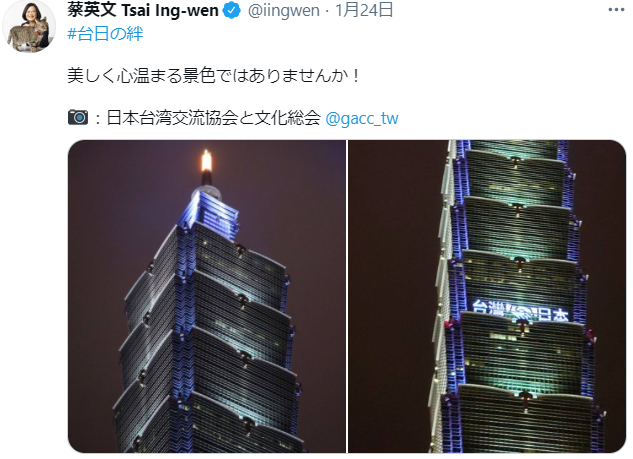Open the tweet's more options (three dots) menu
Screen dimensions: 633x459
(616, 10)
